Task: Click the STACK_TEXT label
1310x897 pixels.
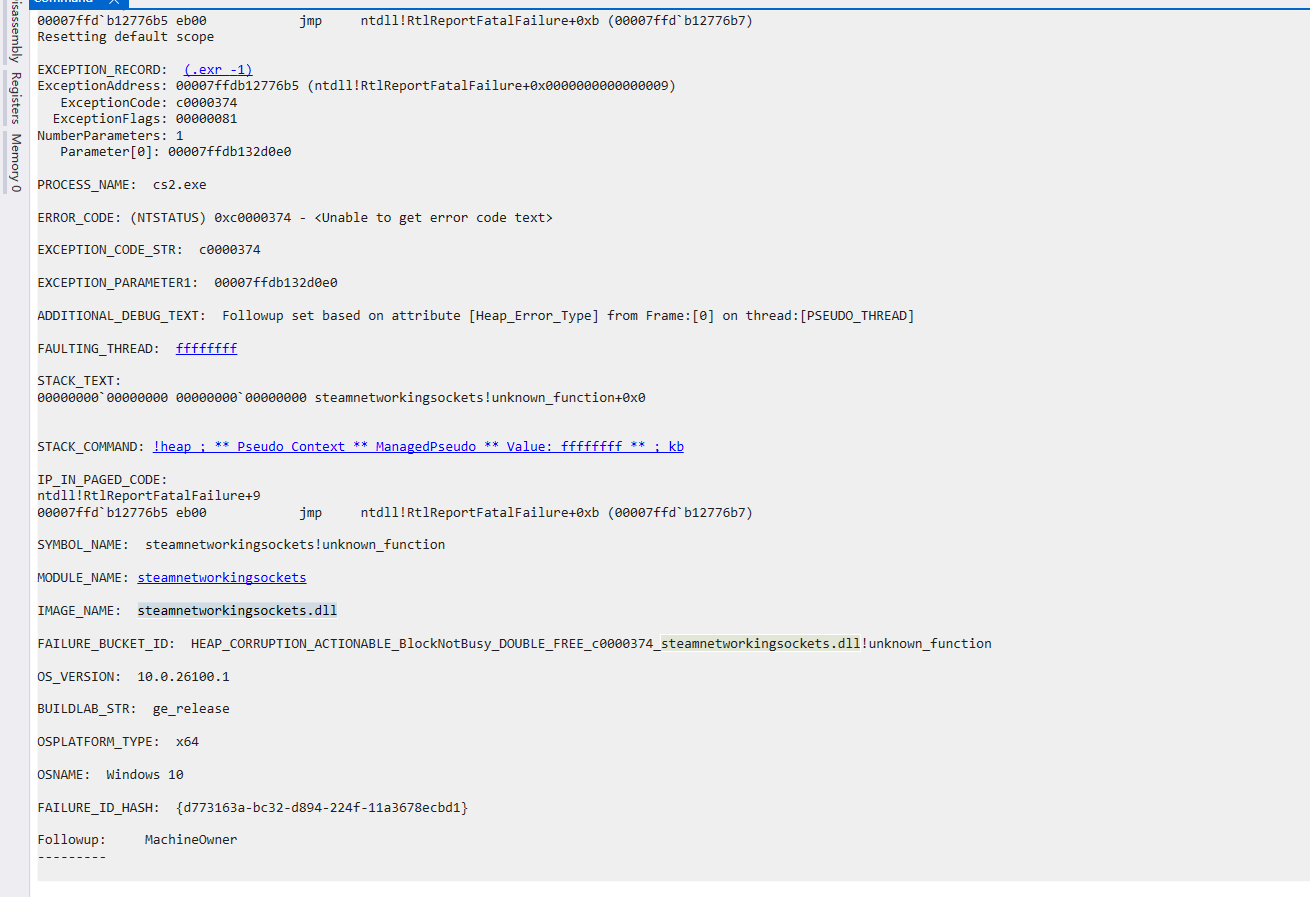Action: tap(79, 381)
